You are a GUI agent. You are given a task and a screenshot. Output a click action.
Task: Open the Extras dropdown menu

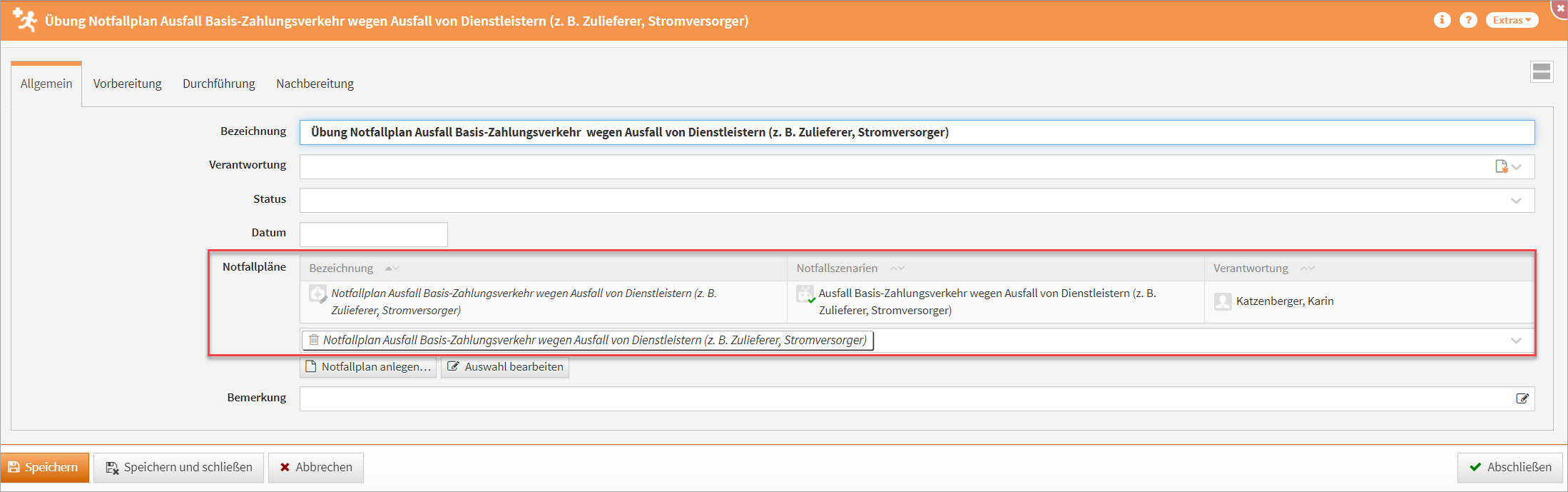click(1512, 20)
